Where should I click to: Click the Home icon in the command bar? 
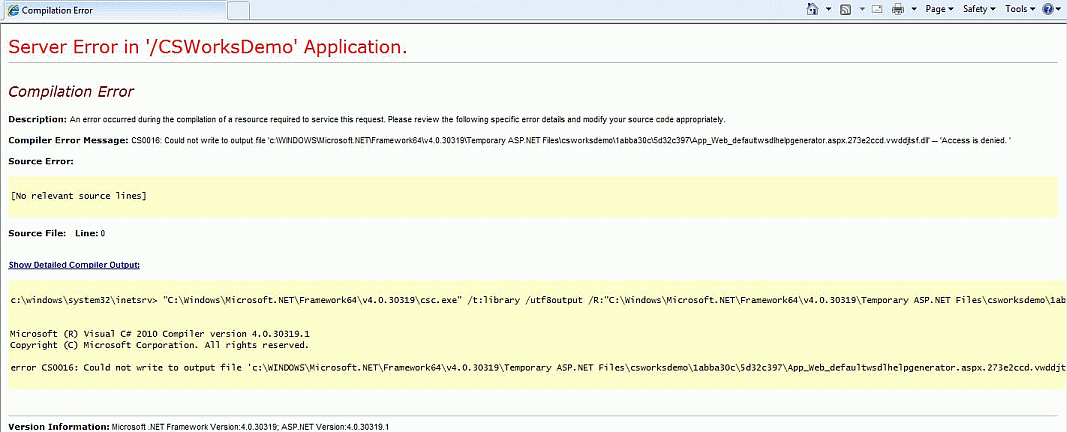(x=813, y=9)
